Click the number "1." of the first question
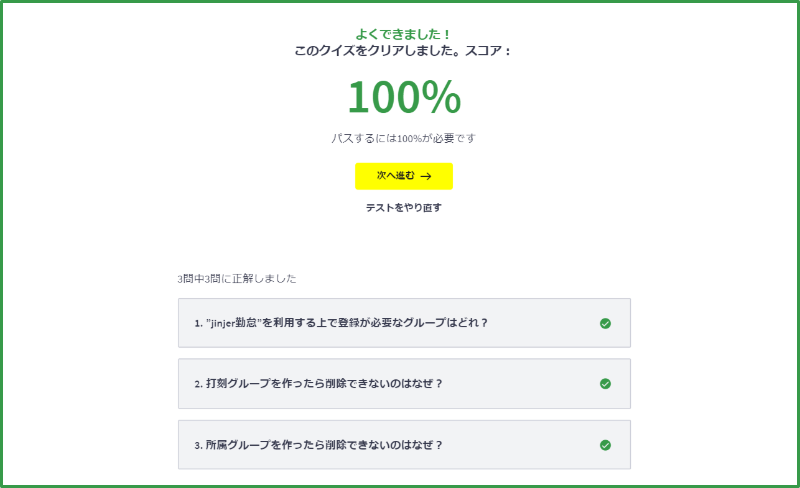The width and height of the screenshot is (800, 488). 198,324
